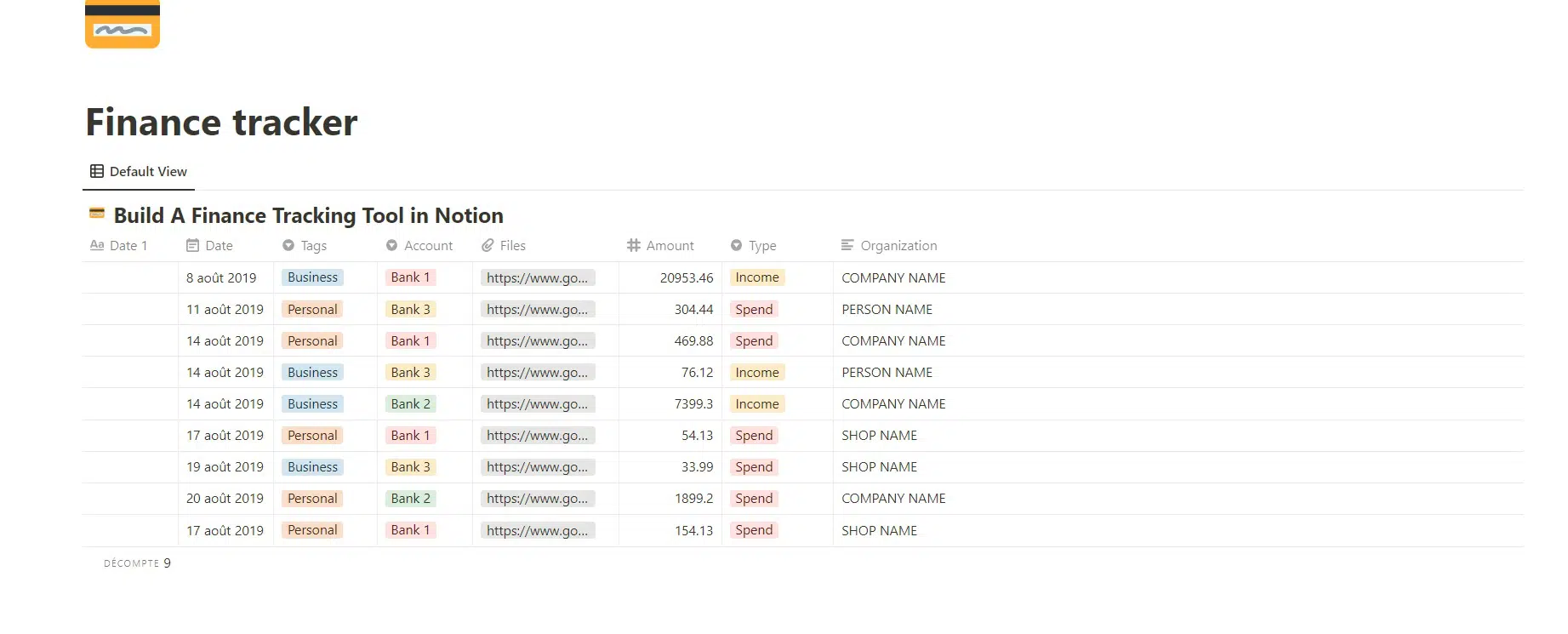Viewport: 1568px width, 634px height.
Task: Click the hash icon in Amount header
Action: pos(634,246)
